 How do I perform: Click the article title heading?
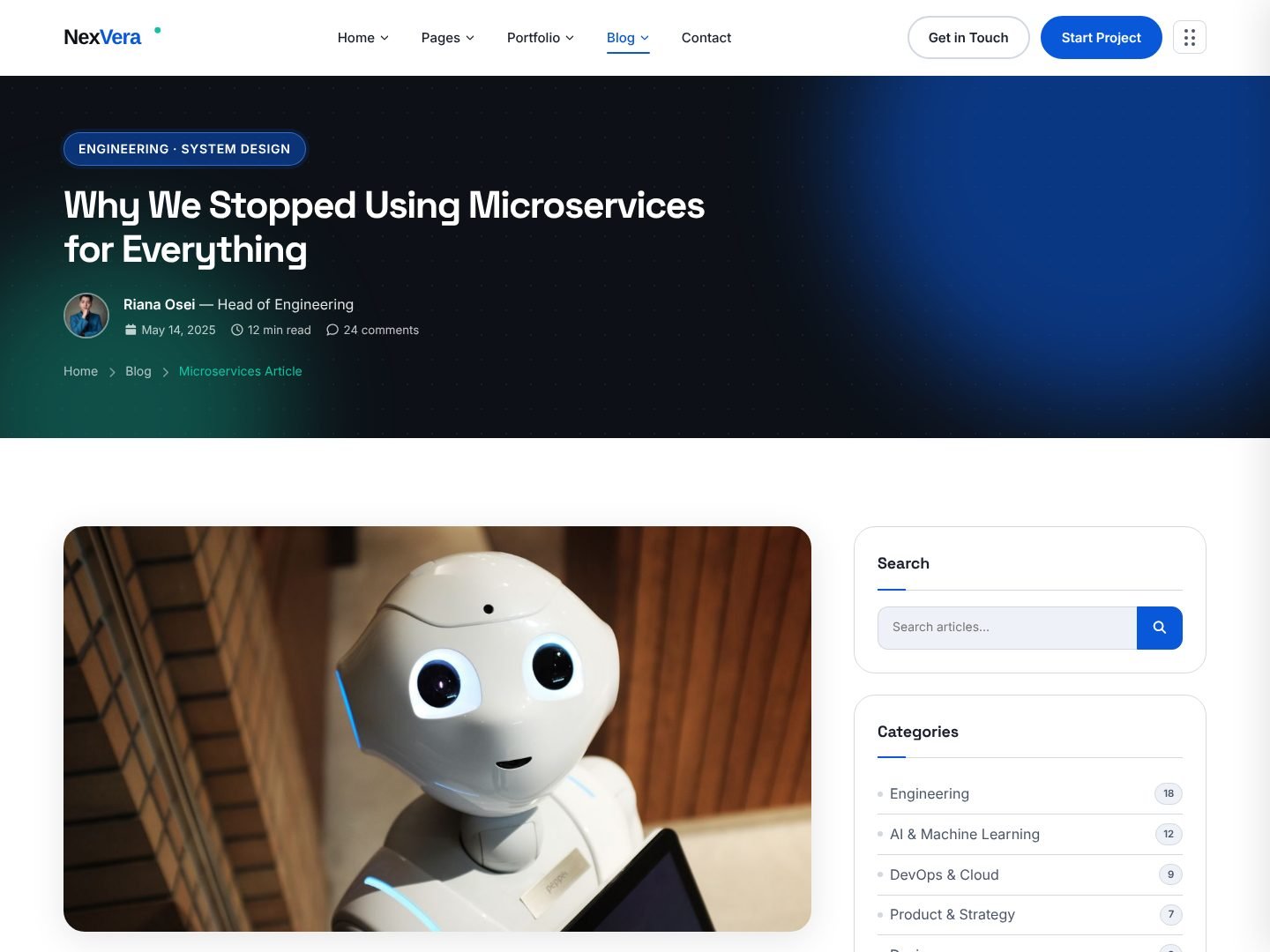385,227
